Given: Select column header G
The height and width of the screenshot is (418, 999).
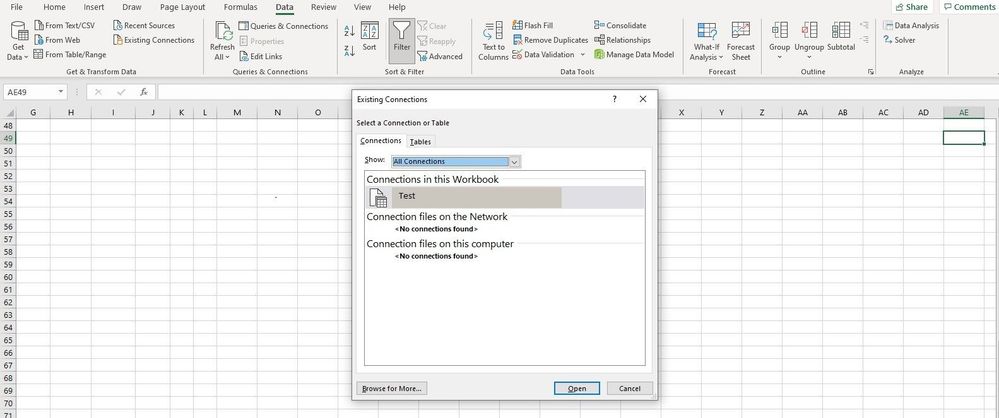Looking at the screenshot, I should tap(32, 112).
